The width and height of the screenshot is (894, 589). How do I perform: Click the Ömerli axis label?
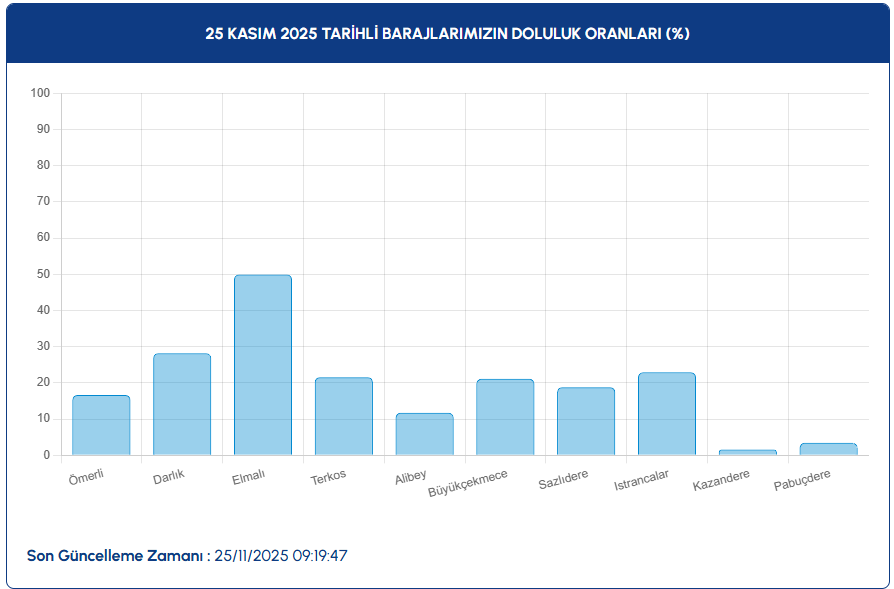click(86, 477)
